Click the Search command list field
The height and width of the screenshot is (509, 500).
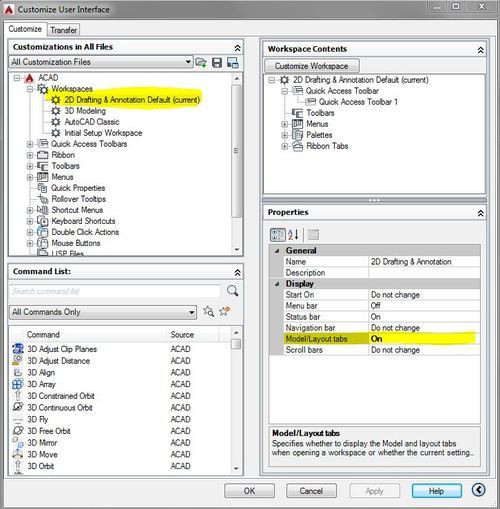115,291
